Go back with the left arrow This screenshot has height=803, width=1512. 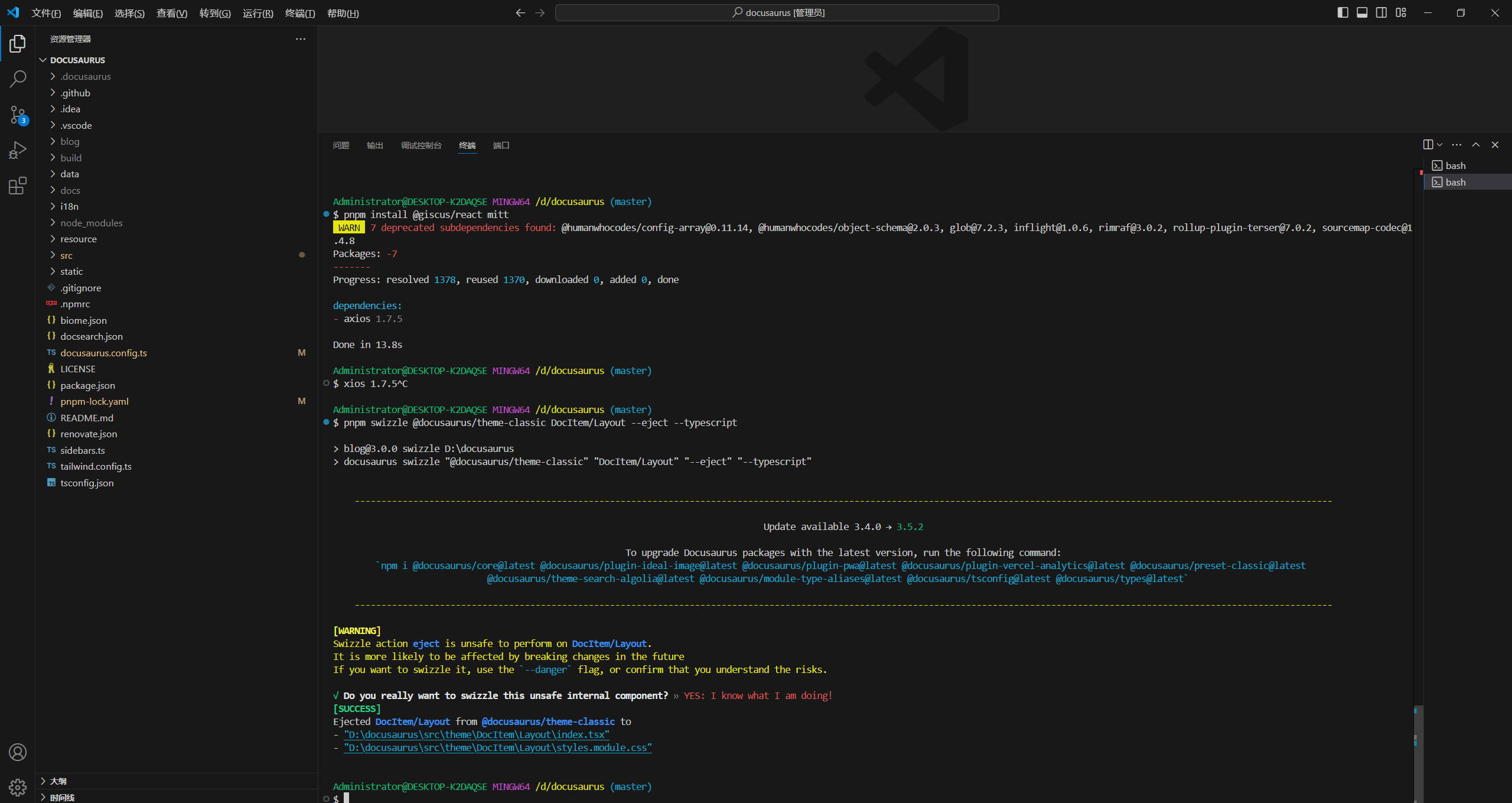point(520,12)
